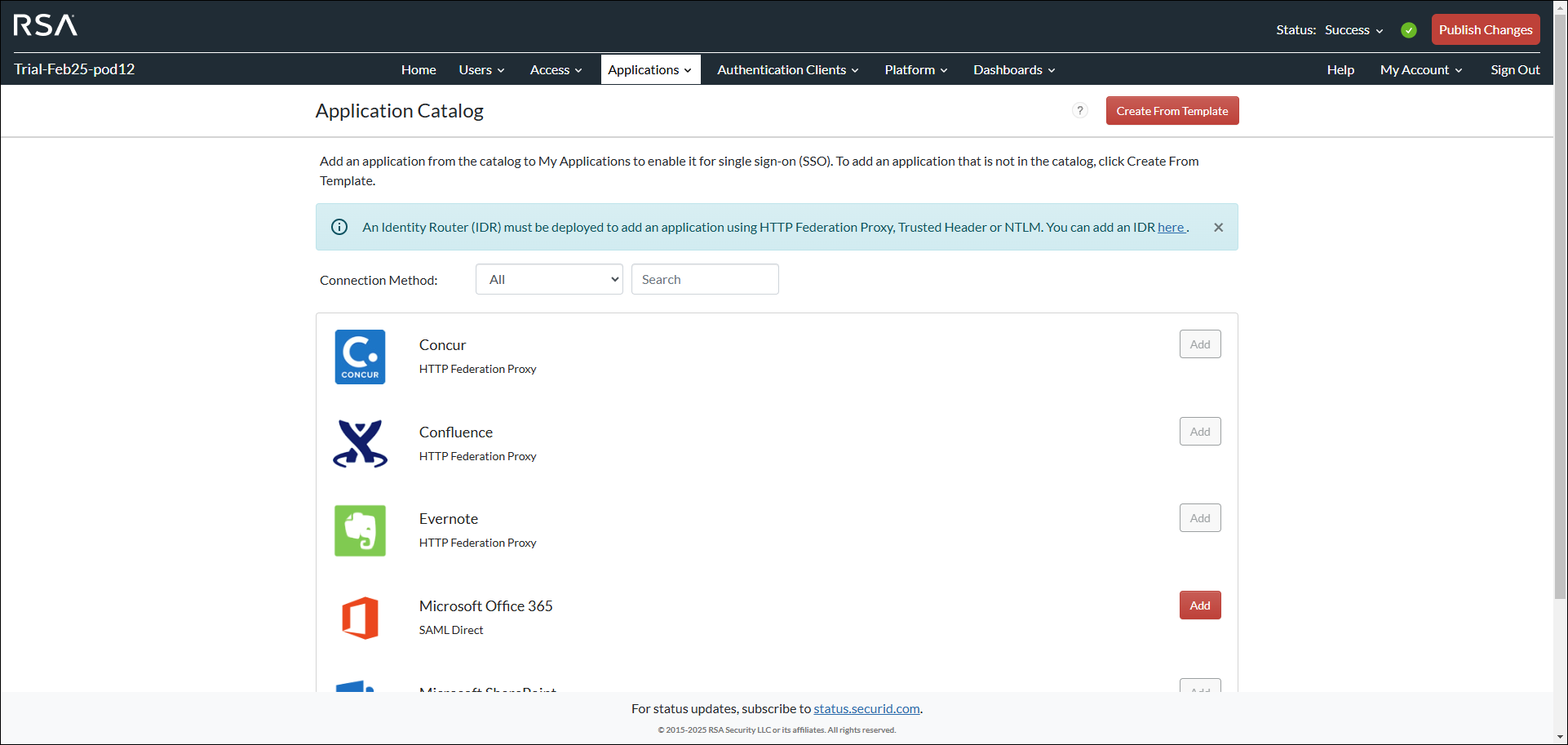Click the Evernote application icon
The image size is (1568, 745).
[x=359, y=530]
